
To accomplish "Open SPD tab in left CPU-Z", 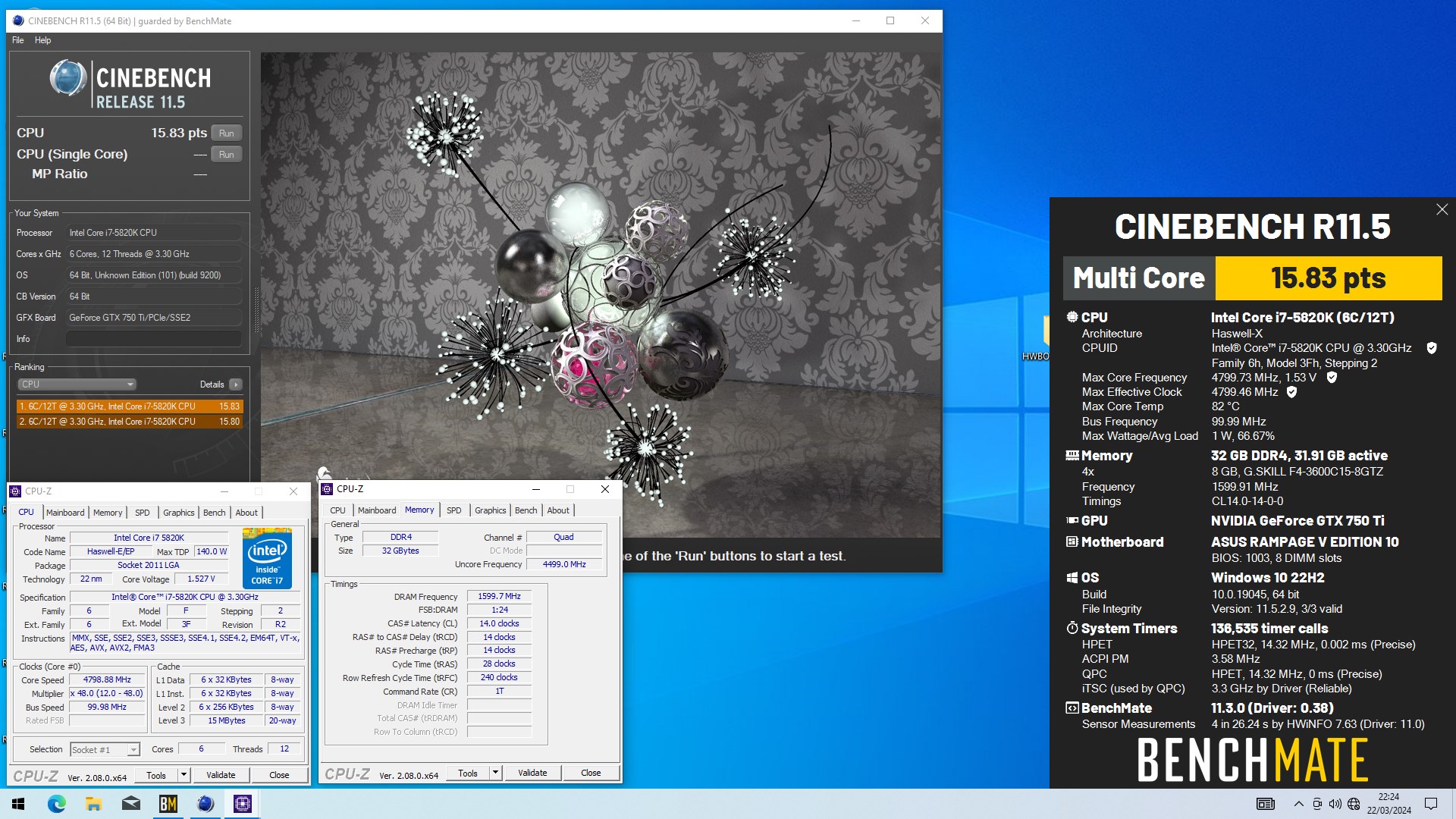I will 143,513.
